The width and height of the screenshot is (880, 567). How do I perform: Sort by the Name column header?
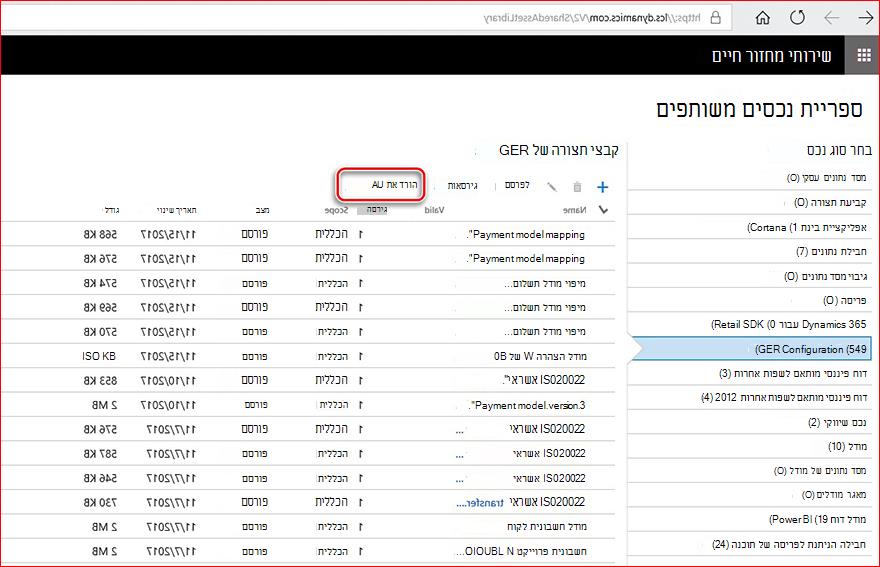(x=574, y=210)
